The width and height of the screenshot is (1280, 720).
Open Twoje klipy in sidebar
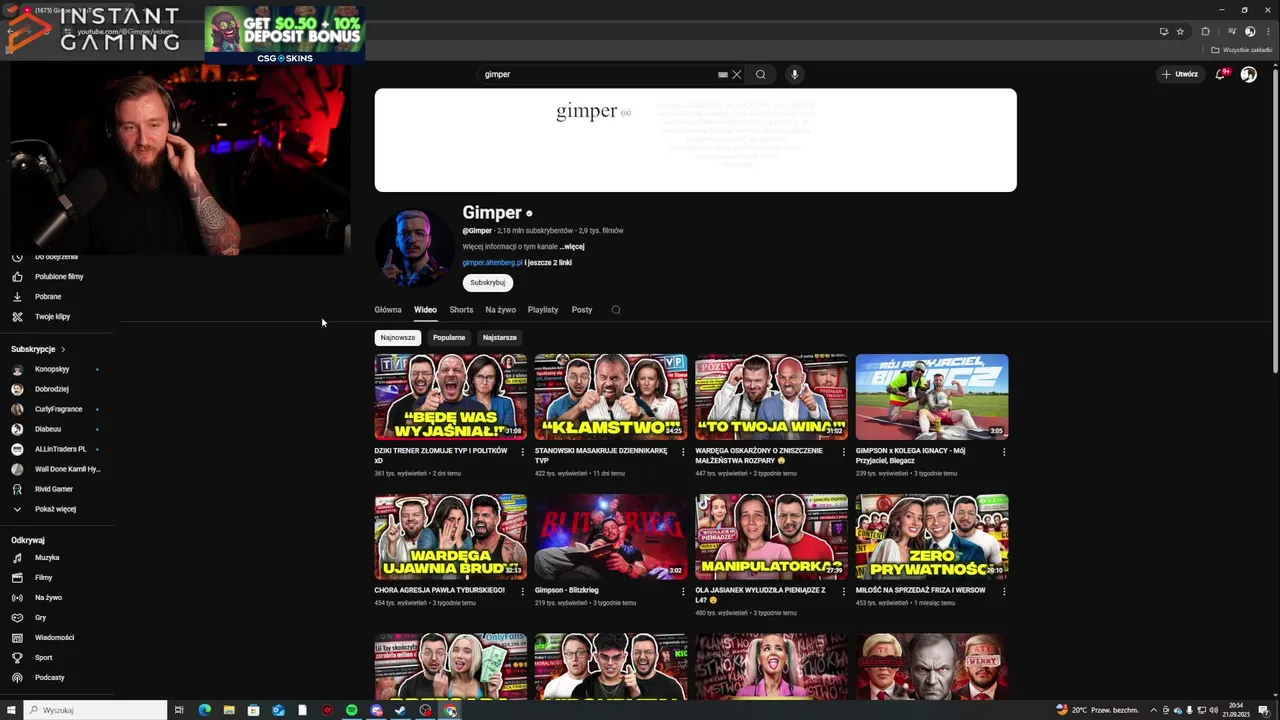click(52, 317)
